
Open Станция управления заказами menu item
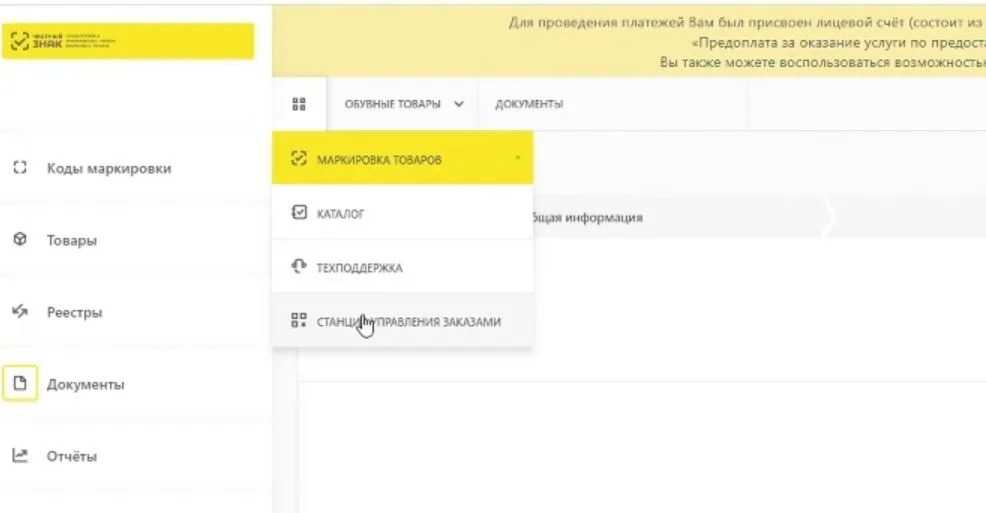[x=402, y=321]
